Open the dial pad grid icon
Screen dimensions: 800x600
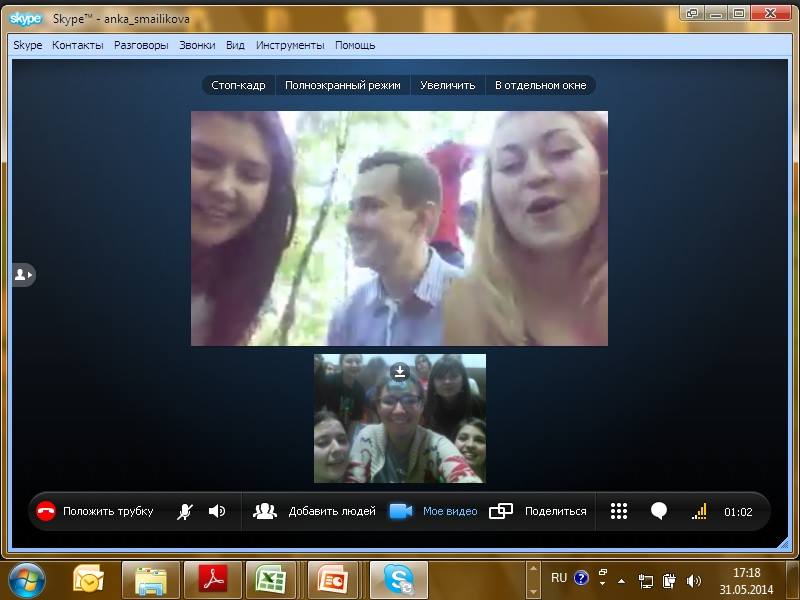point(619,511)
